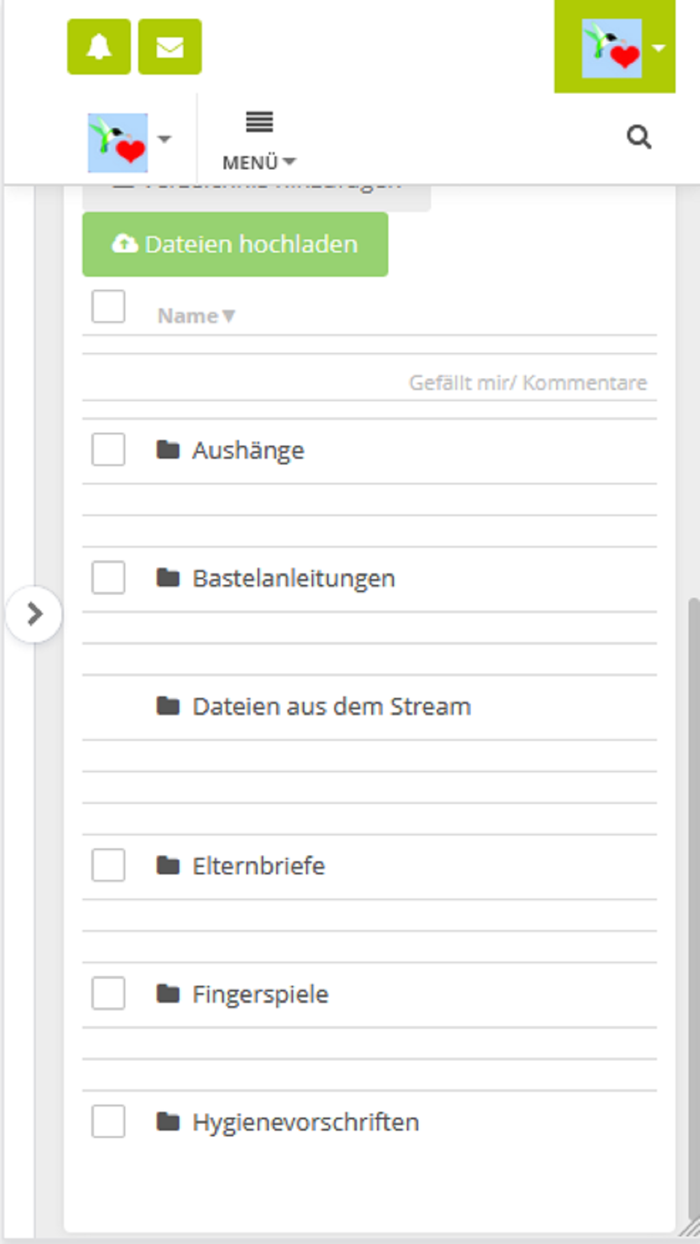Open the Aushänge folder icon
This screenshot has height=1244, width=700.
click(167, 449)
